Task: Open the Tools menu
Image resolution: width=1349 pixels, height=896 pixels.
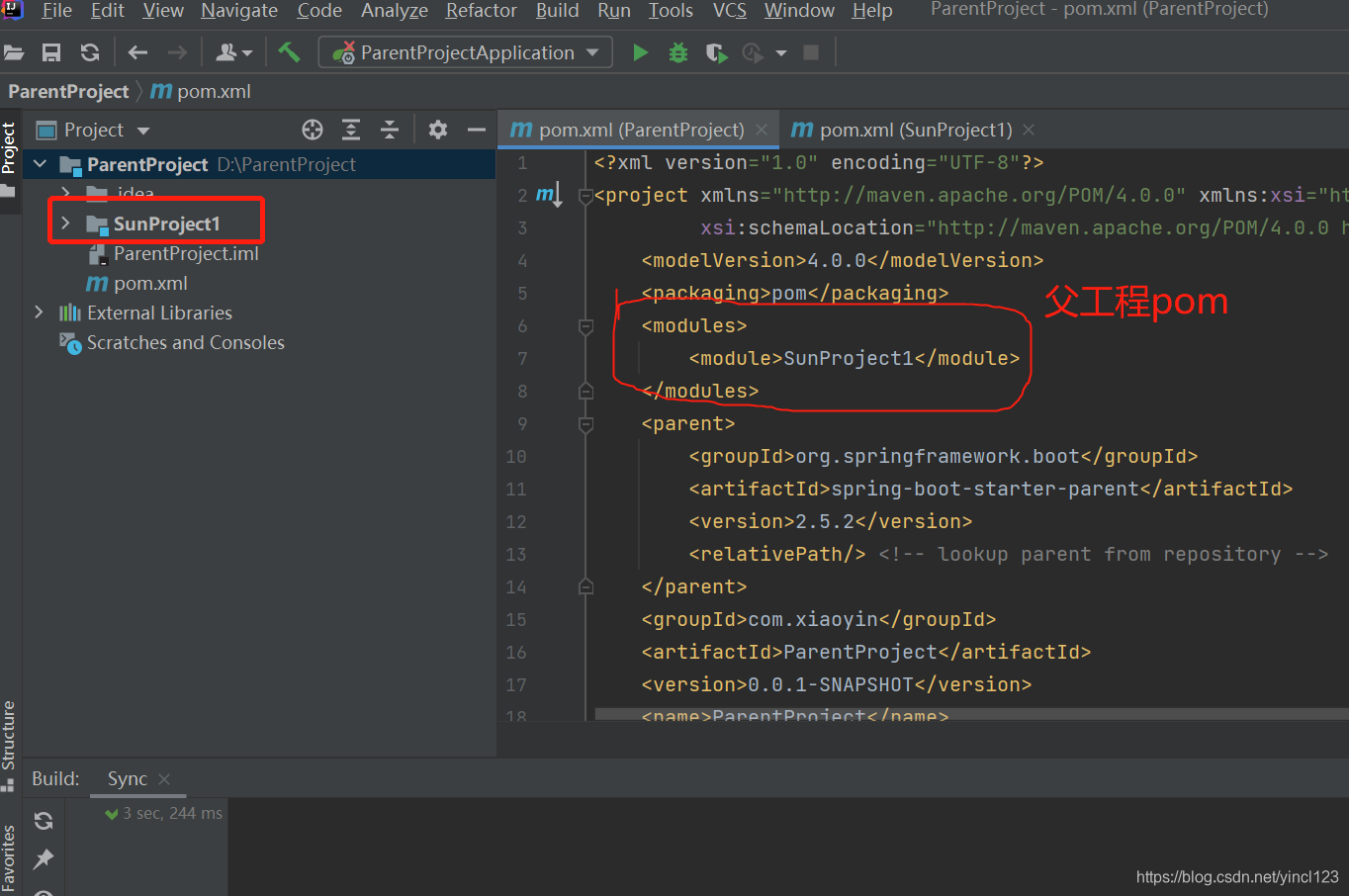Action: coord(671,11)
